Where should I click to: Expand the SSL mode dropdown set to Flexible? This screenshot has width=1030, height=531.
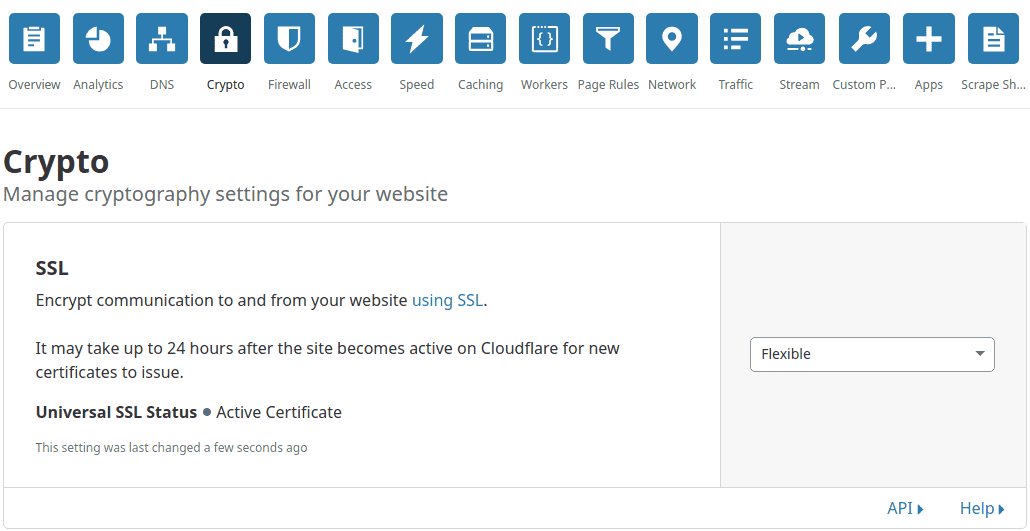[x=872, y=354]
